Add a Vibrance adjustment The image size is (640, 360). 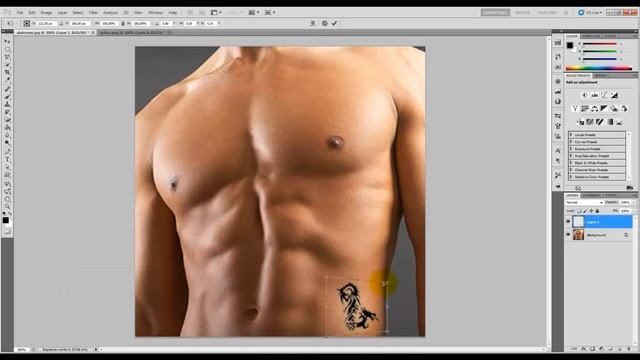[x=575, y=108]
